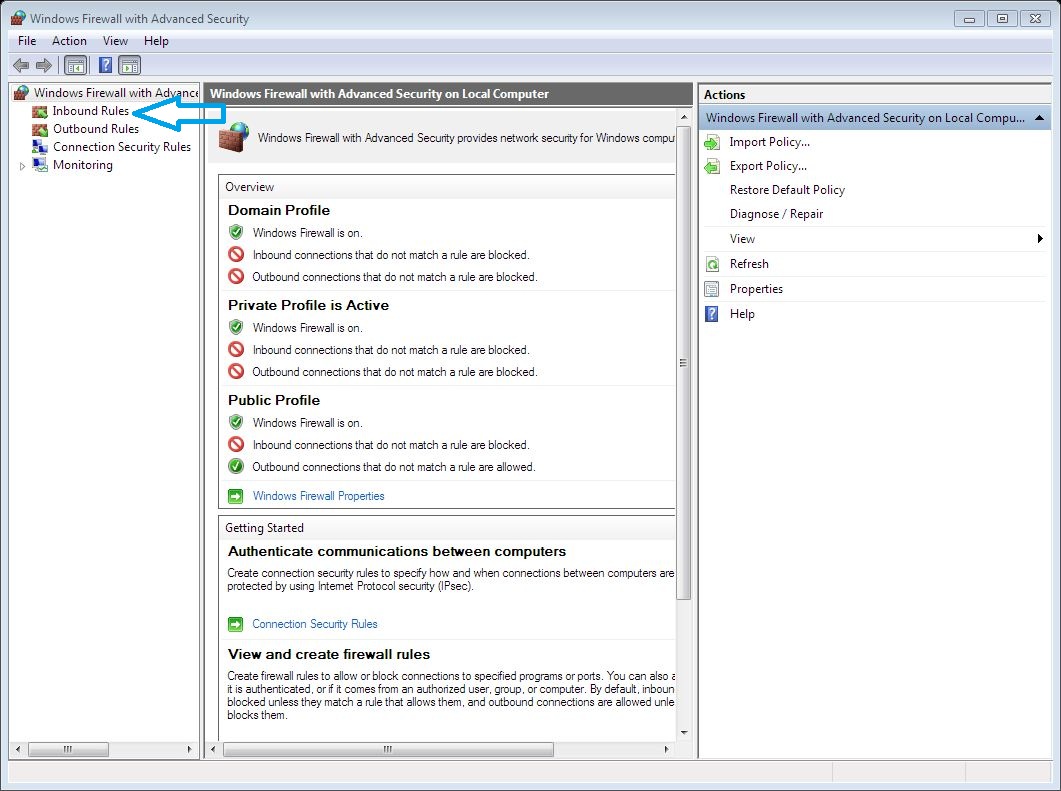
Task: Click the large firewall globe icon in overview banner
Action: point(234,137)
